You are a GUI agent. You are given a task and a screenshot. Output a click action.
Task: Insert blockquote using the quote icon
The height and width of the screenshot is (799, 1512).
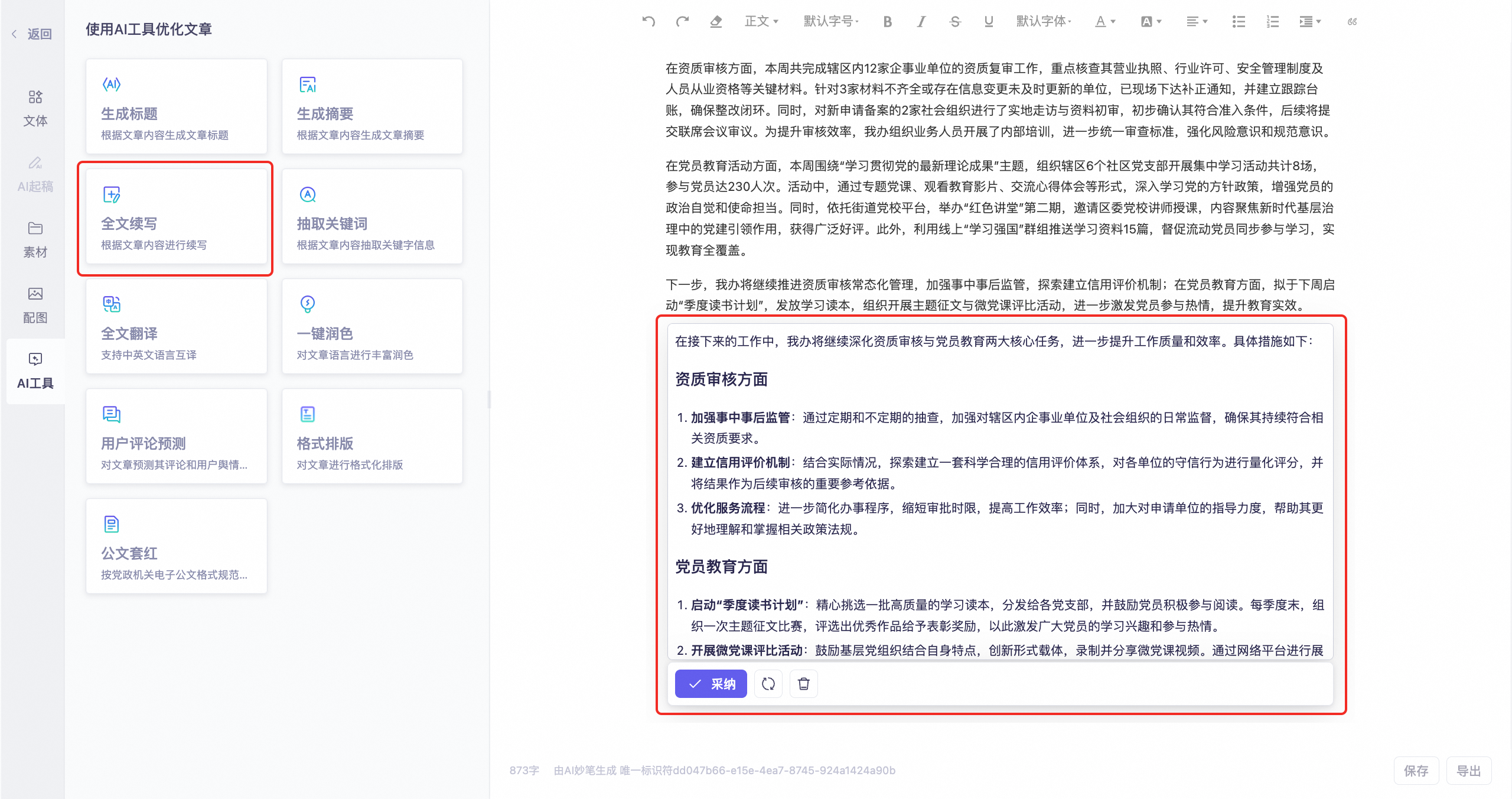coord(1352,22)
